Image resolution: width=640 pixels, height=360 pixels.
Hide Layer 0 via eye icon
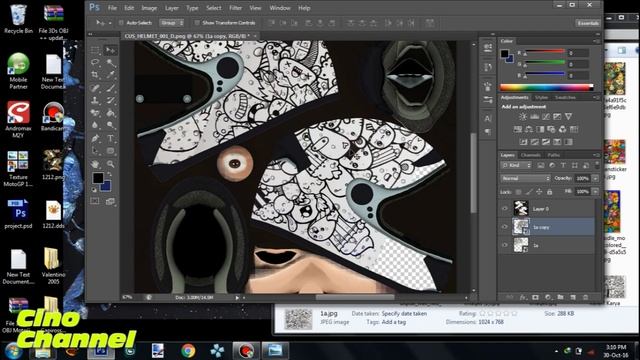[504, 209]
